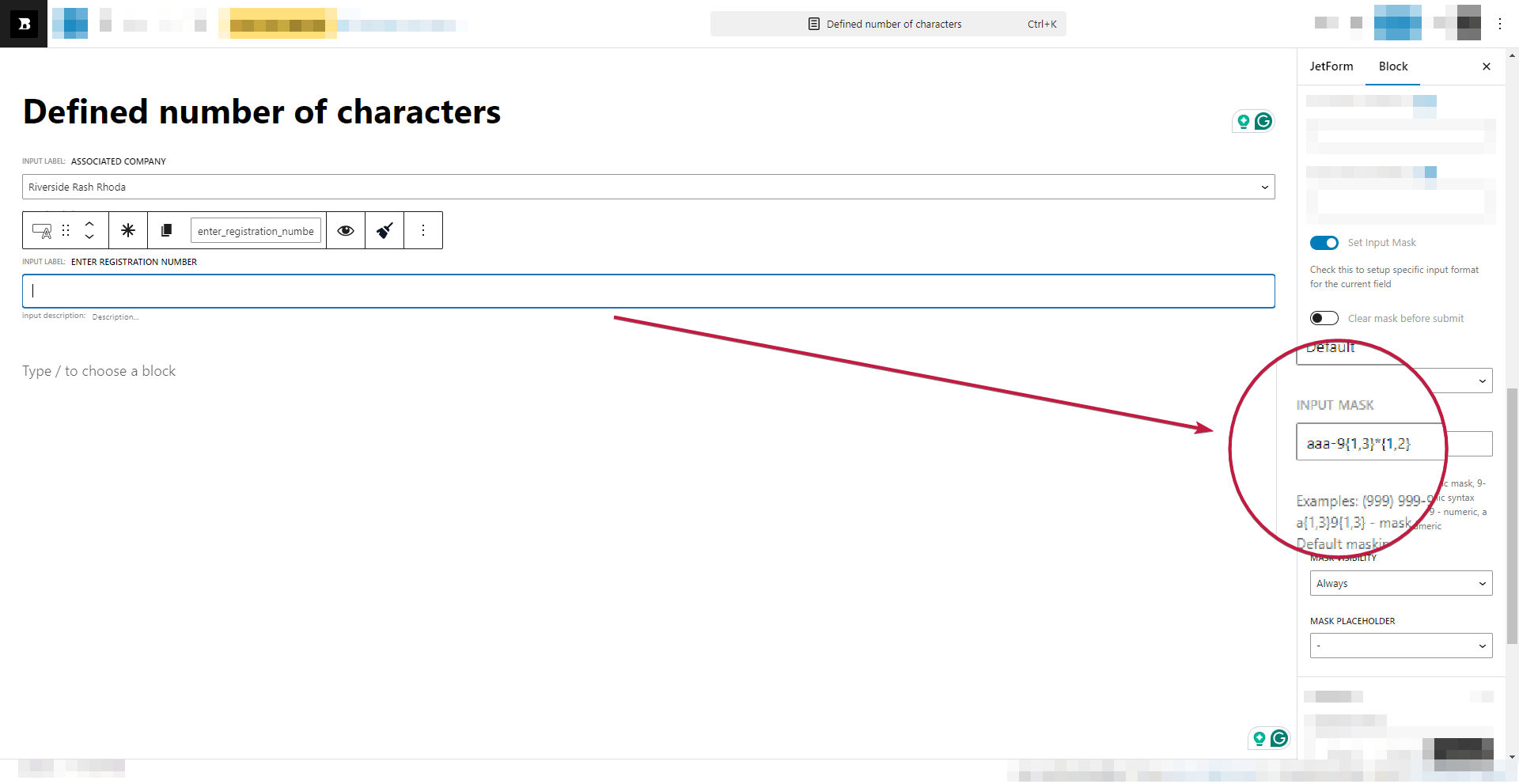Click the ASSOCIATED COMPANY label text
1519x784 pixels.
[x=119, y=161]
